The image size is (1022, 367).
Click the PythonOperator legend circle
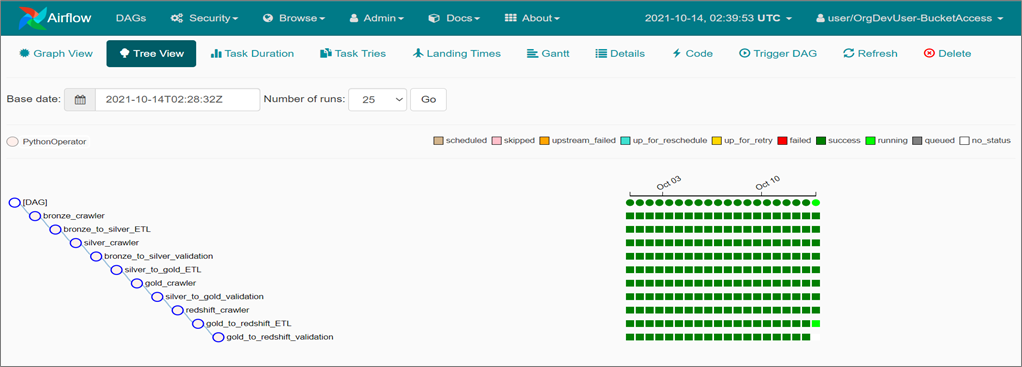[x=12, y=141]
